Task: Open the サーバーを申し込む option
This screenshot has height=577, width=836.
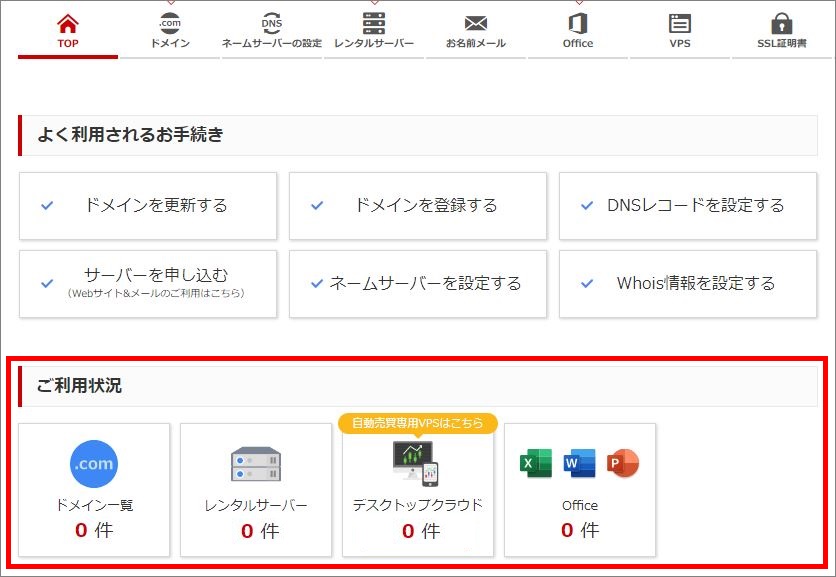Action: 148,283
